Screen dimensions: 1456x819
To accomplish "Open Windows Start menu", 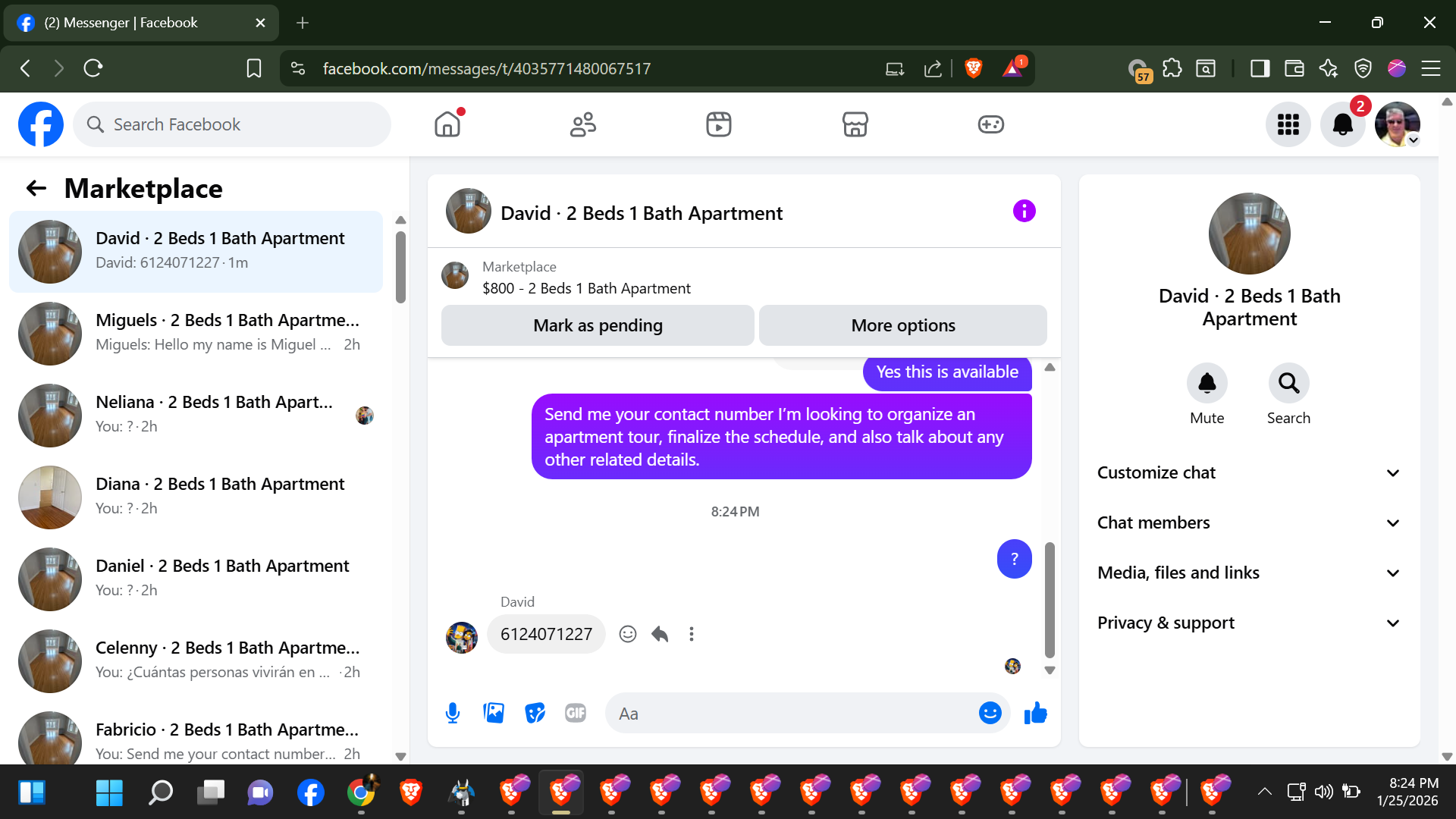I will (109, 792).
